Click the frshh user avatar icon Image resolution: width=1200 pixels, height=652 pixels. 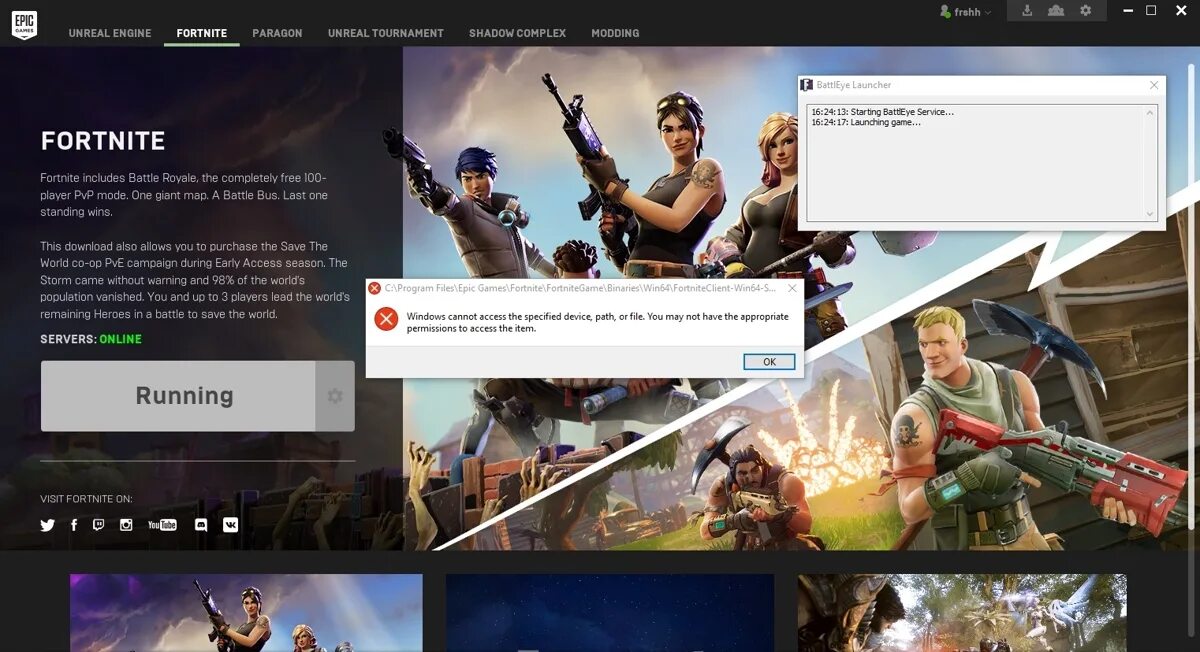[945, 12]
